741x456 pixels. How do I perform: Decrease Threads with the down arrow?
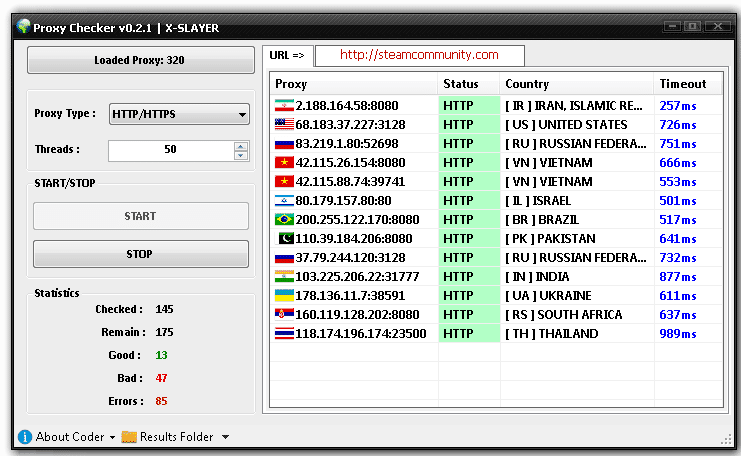pos(240,154)
